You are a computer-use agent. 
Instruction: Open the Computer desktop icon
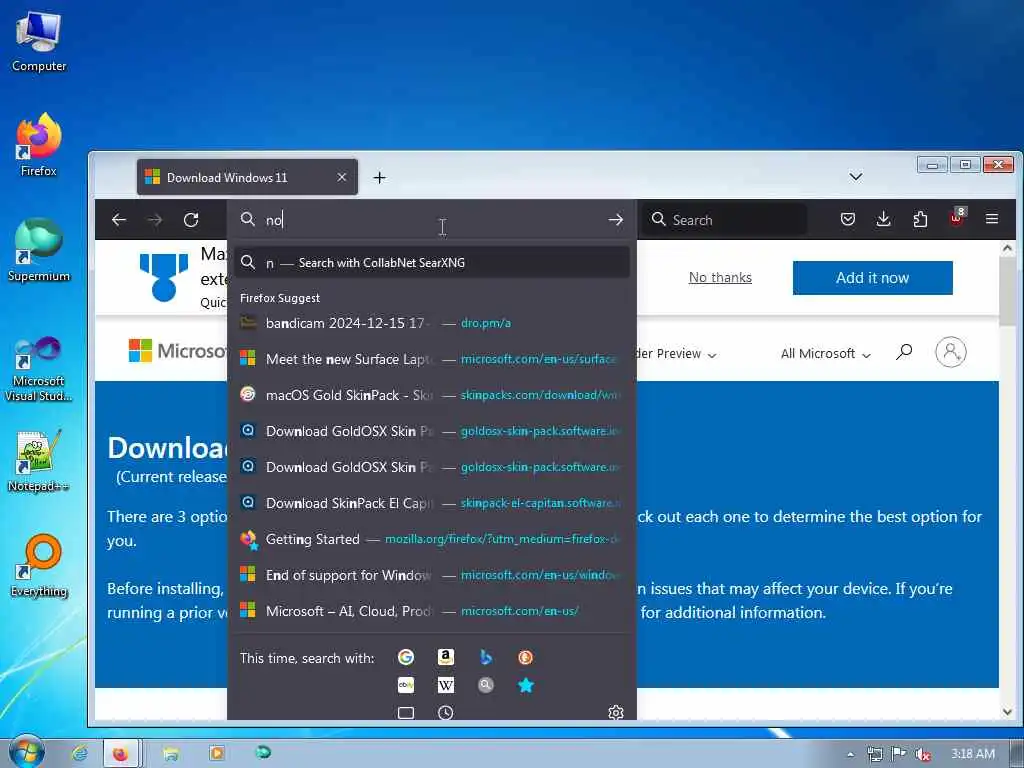(x=39, y=41)
